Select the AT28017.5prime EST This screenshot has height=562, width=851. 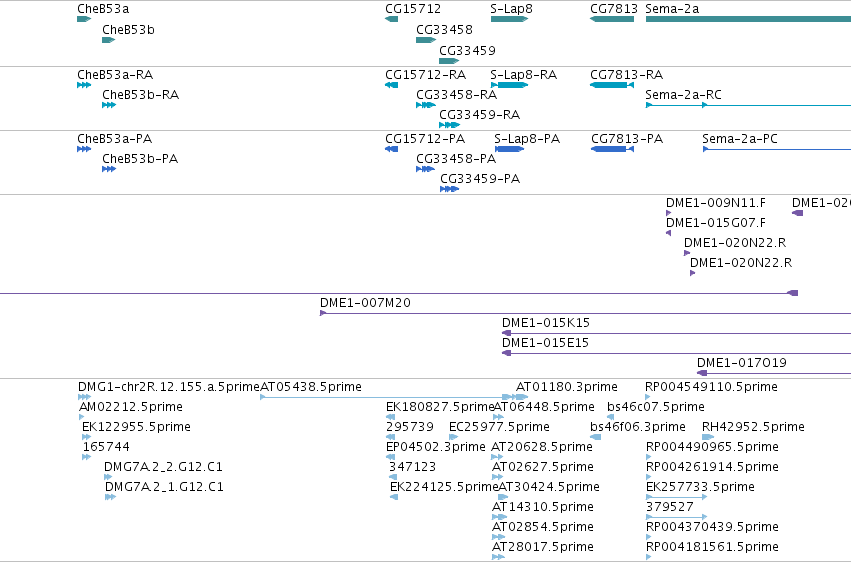click(498, 557)
